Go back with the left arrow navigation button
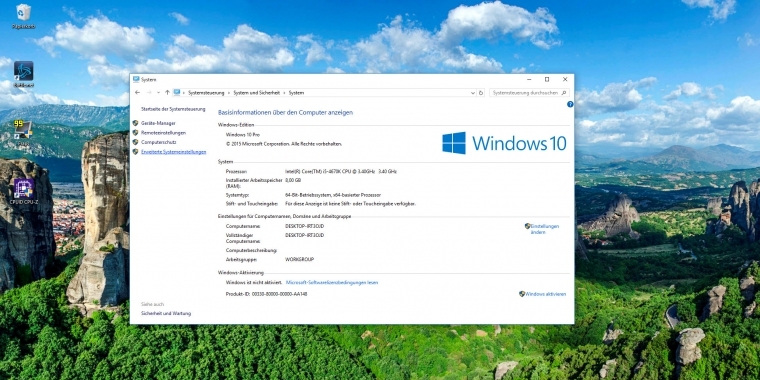760x380 pixels. [138, 92]
